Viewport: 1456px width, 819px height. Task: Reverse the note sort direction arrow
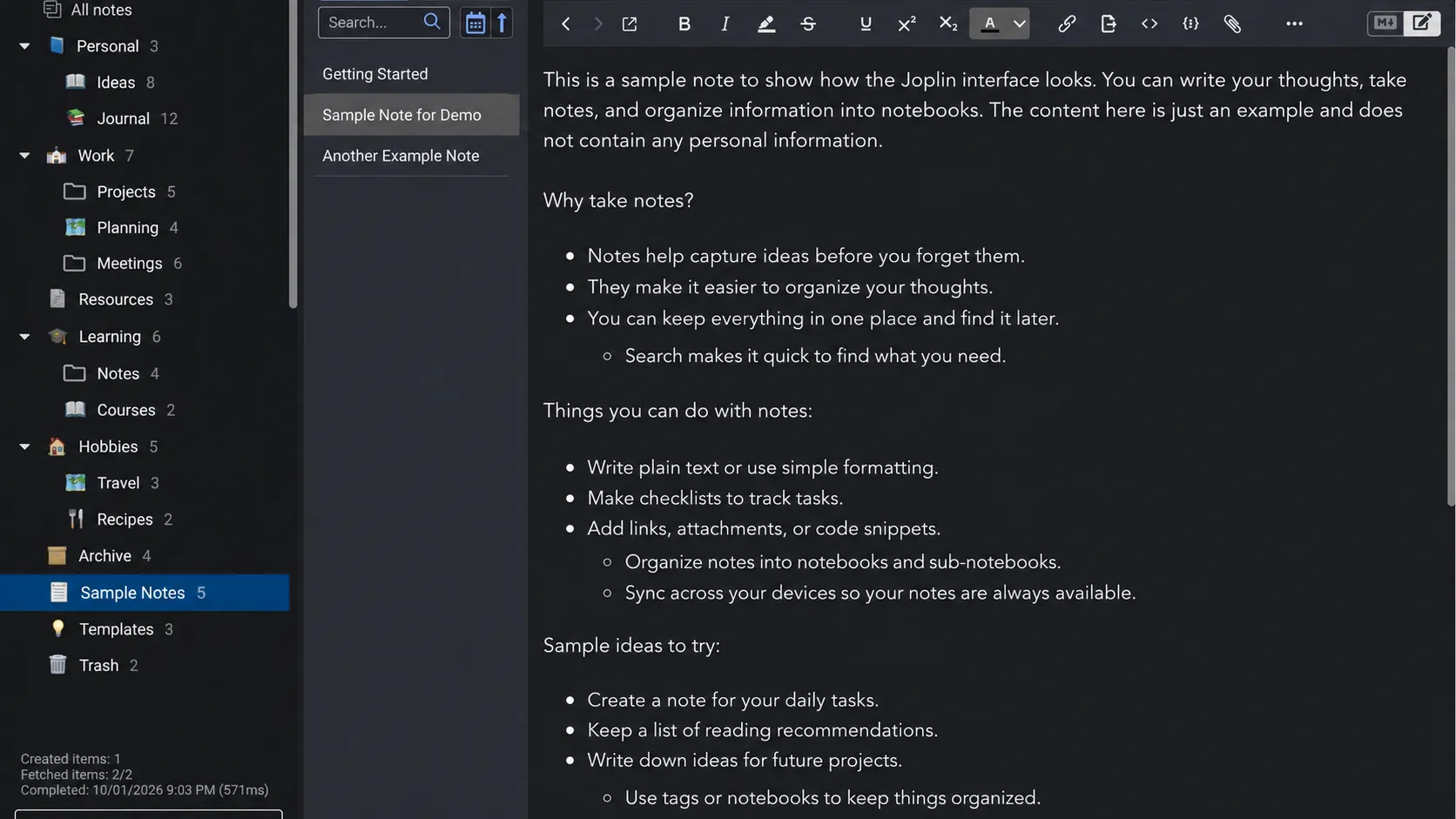click(x=502, y=23)
